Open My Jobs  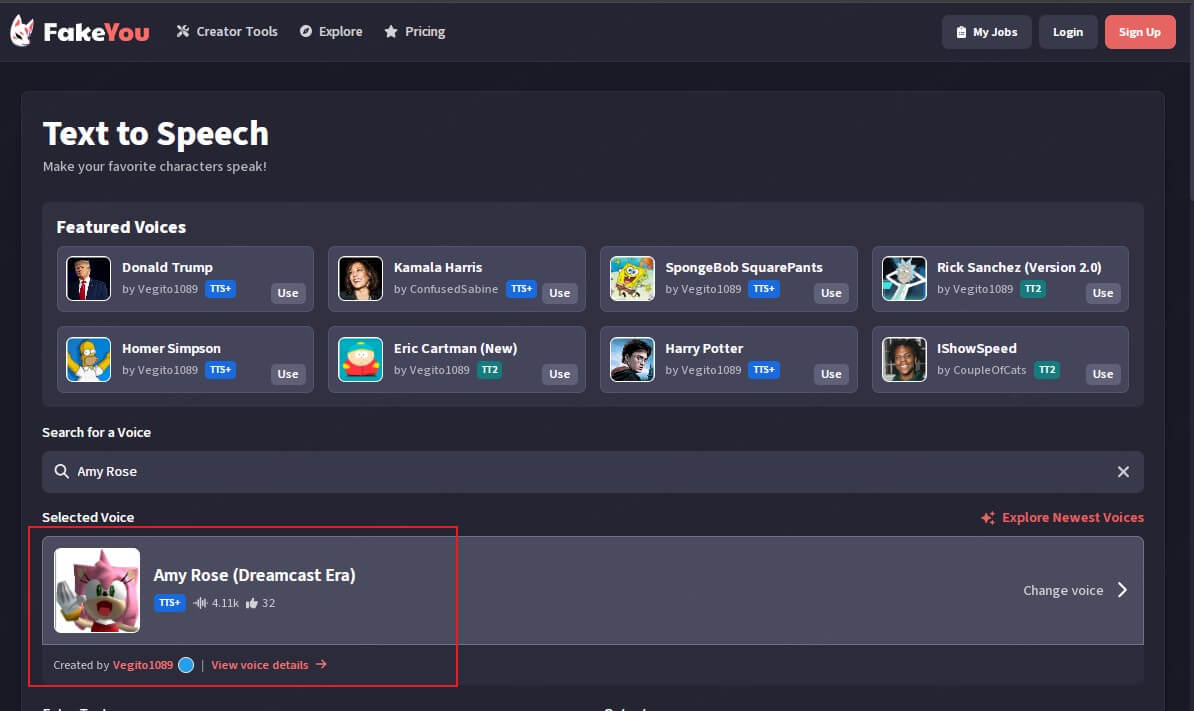(x=986, y=32)
